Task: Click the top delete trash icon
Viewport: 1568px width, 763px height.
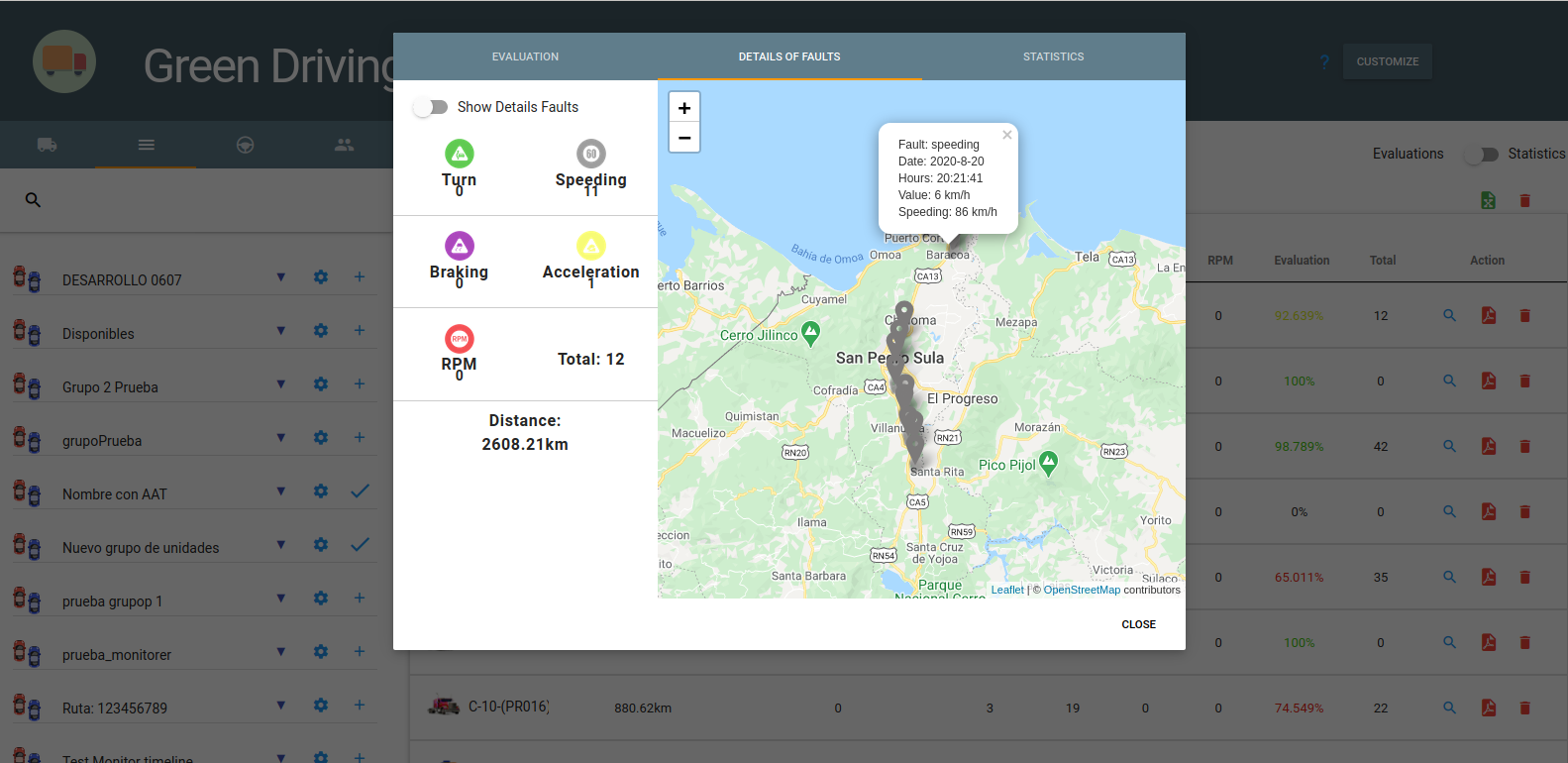Action: point(1525,200)
